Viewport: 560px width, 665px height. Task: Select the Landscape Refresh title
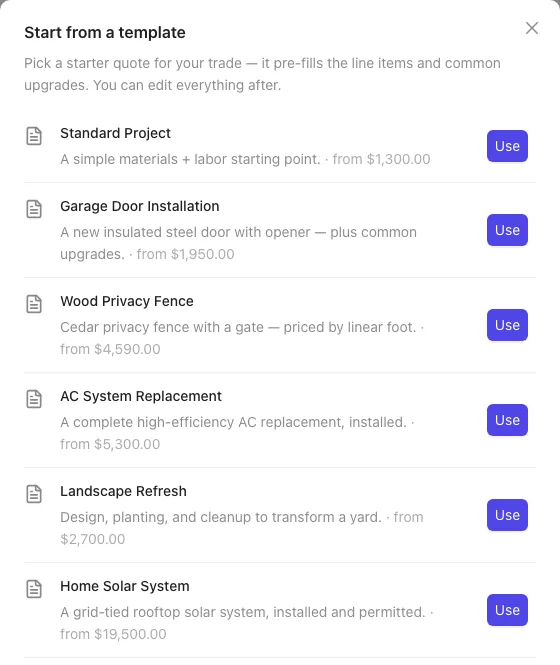coord(123,491)
